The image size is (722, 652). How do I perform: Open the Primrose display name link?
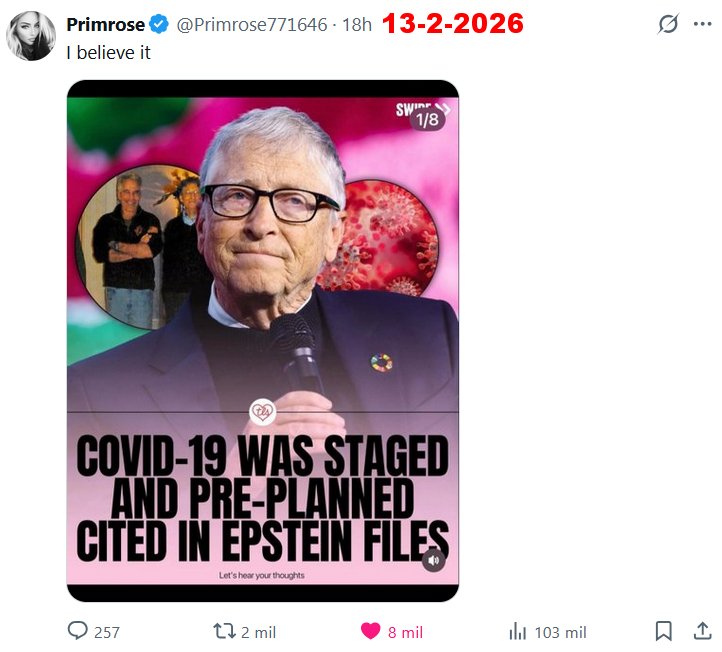105,24
